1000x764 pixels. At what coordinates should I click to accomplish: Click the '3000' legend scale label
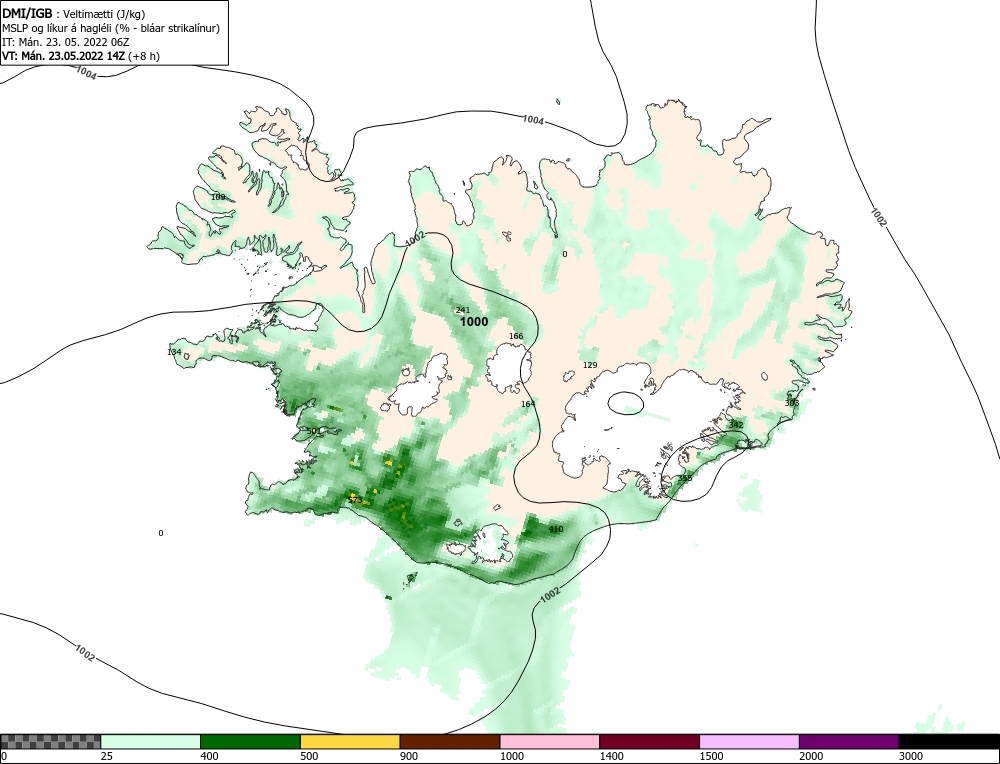point(911,756)
